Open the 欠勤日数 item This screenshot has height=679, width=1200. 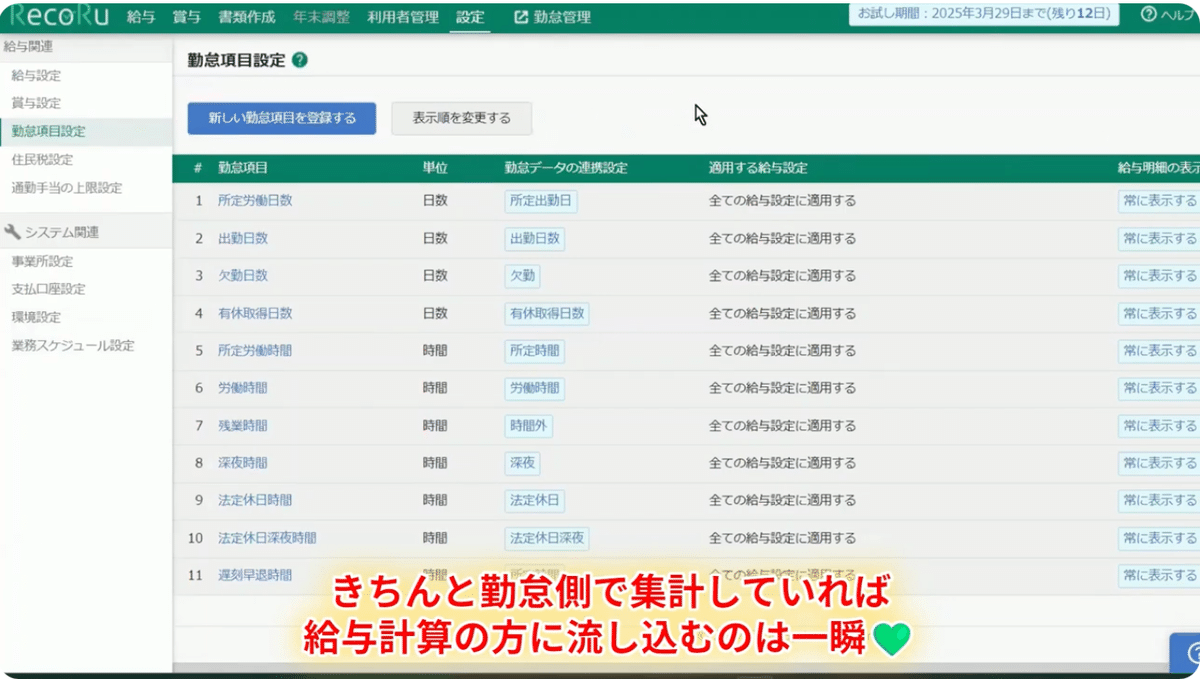[x=243, y=275]
